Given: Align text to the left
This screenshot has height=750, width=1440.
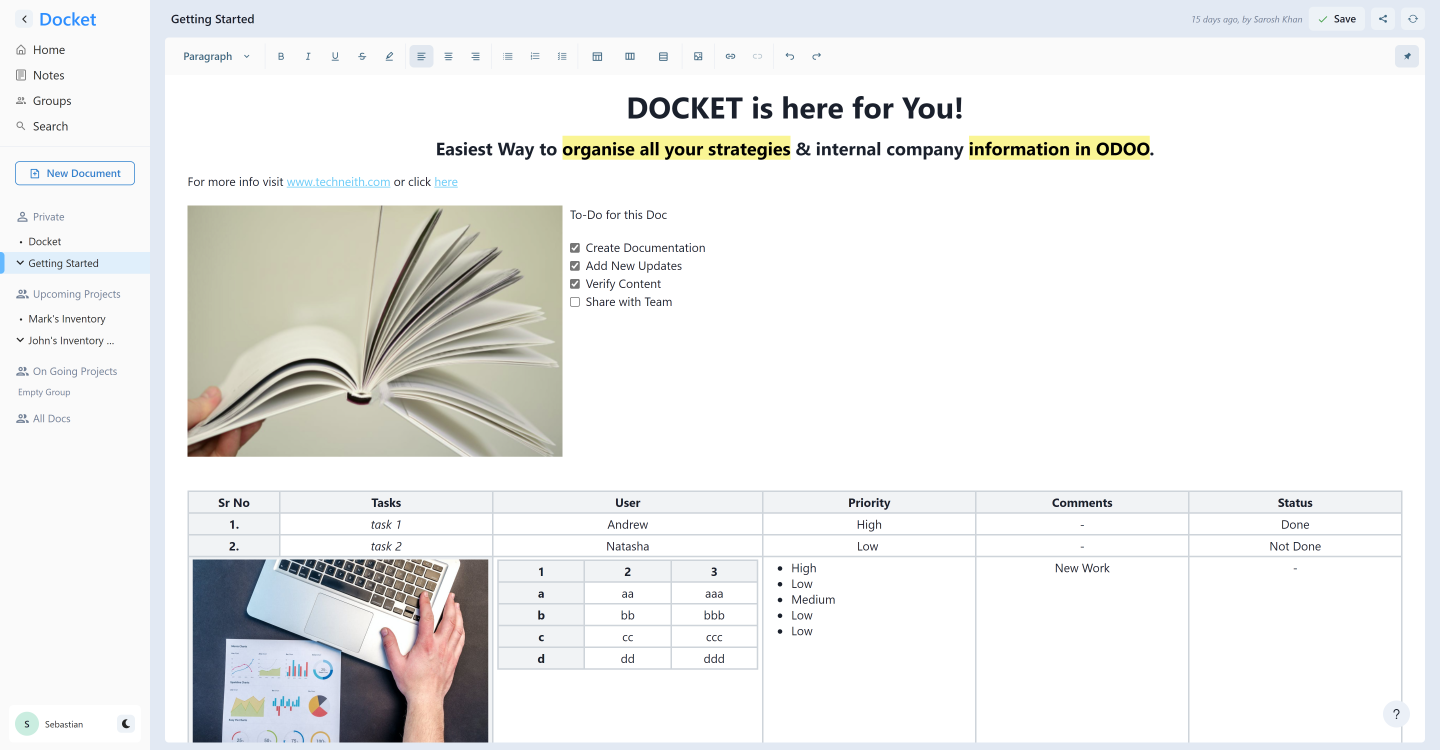Looking at the screenshot, I should point(421,56).
